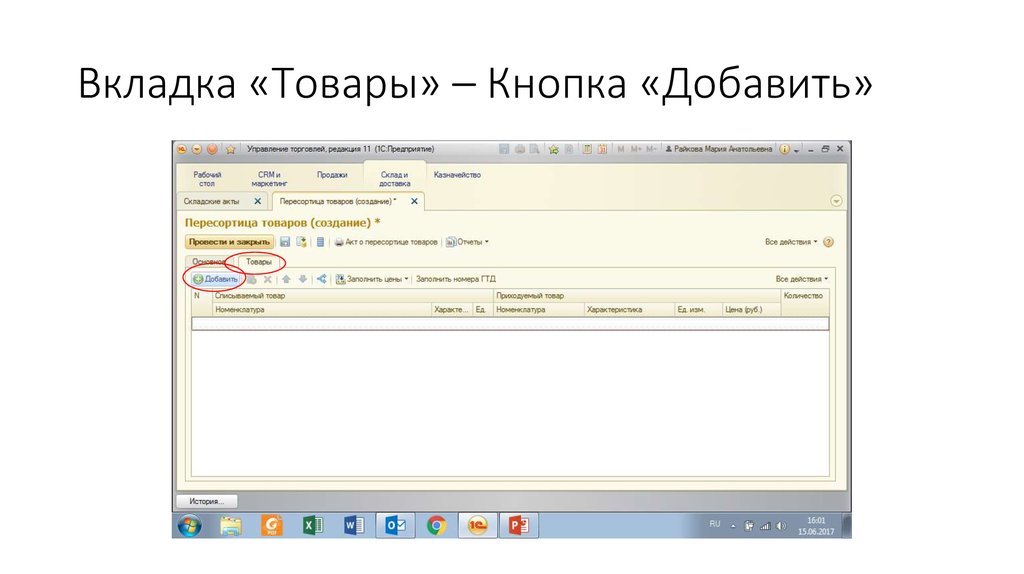Open the 1C main menu orange icon
Screen dimensions: 1024x574
coord(182,149)
